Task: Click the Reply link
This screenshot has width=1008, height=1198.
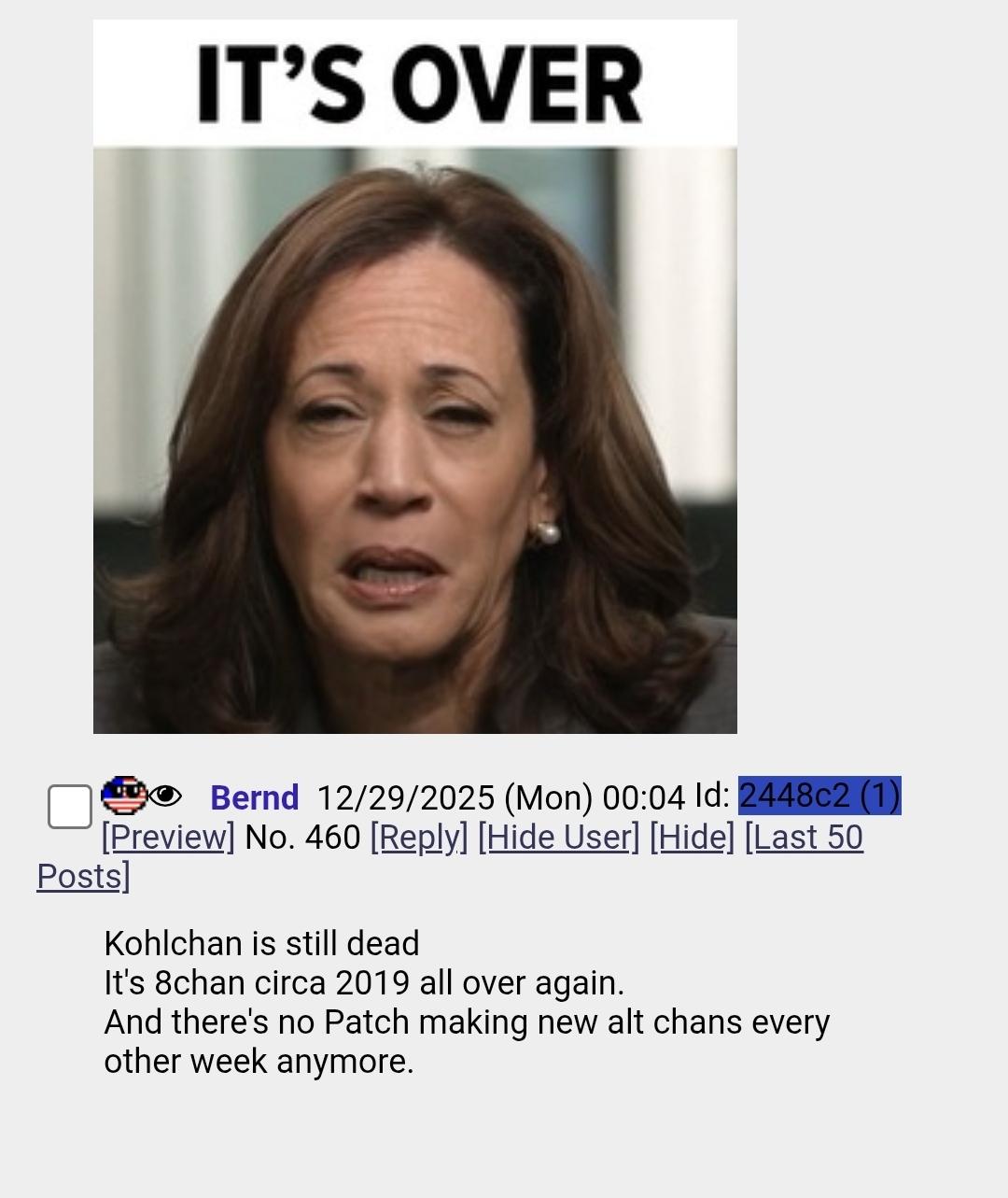Action: coord(419,837)
